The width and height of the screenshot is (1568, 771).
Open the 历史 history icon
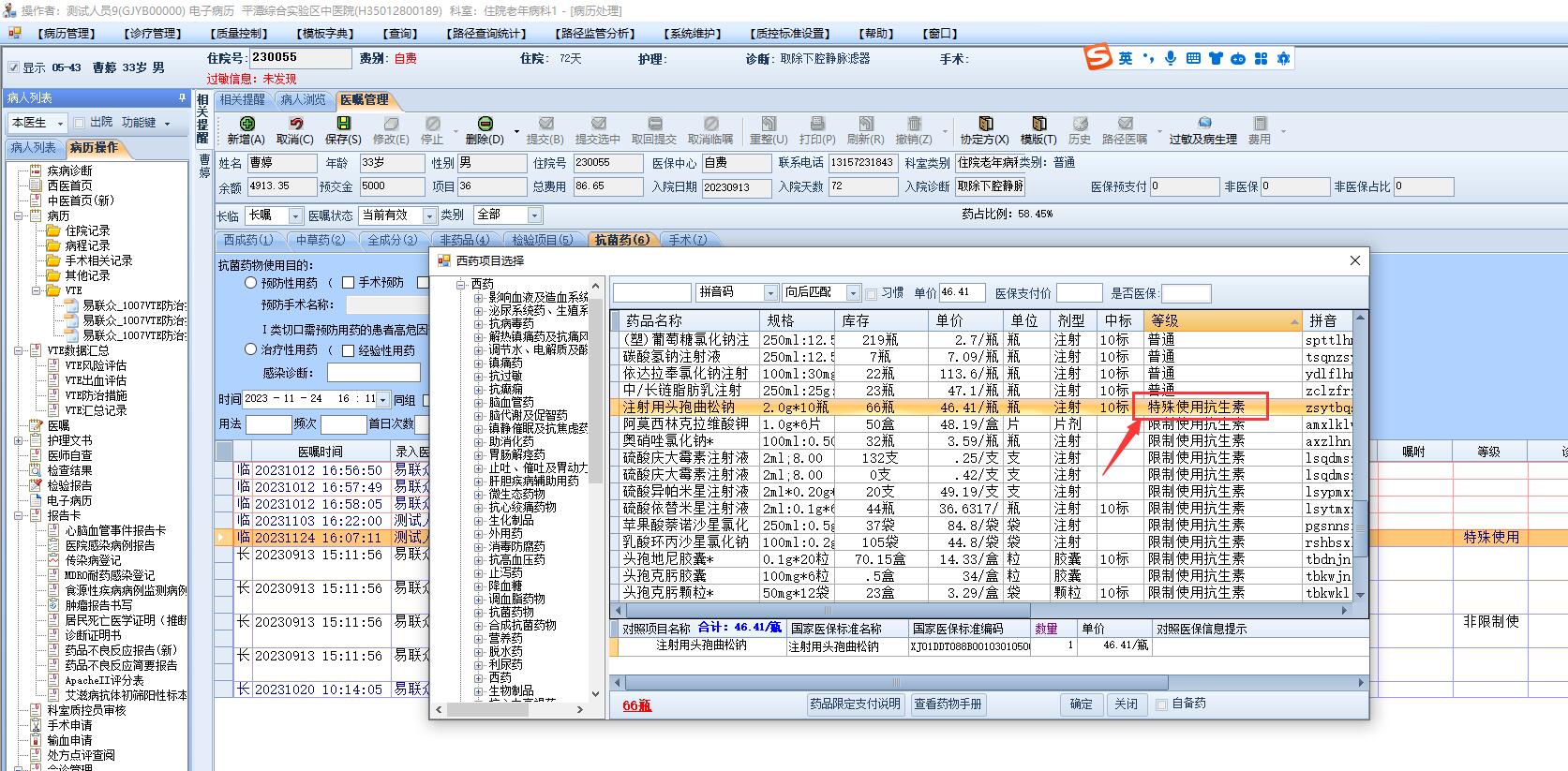(x=1080, y=124)
